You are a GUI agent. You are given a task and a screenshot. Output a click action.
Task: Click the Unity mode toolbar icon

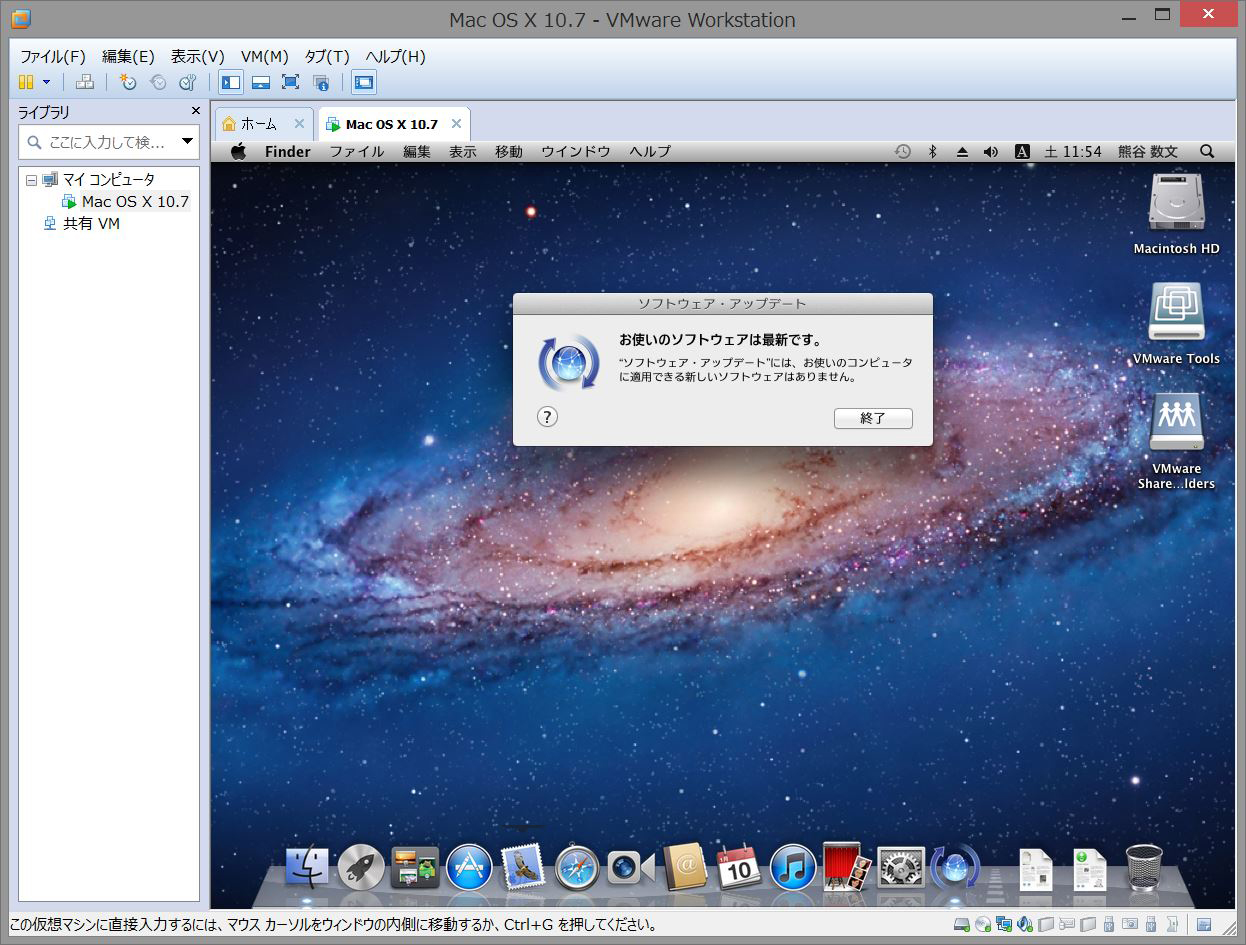pos(321,82)
